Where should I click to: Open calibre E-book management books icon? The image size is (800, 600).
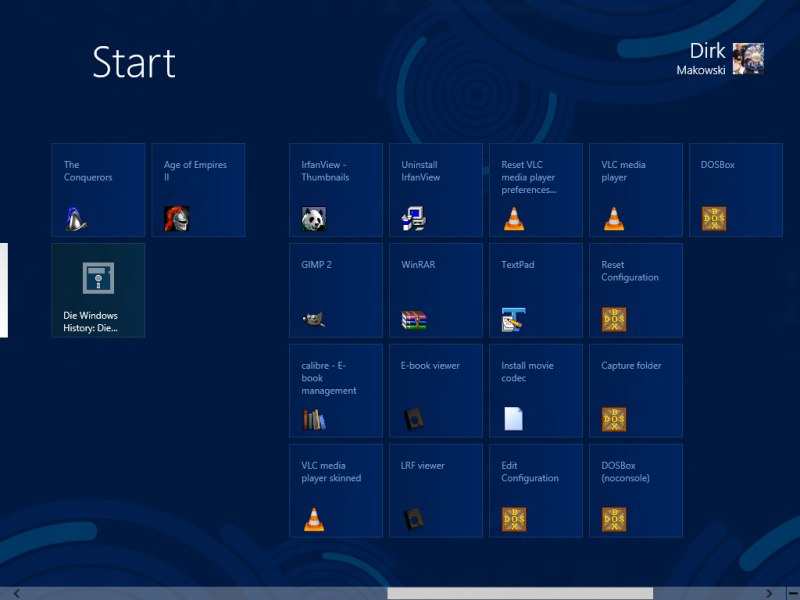tap(314, 419)
